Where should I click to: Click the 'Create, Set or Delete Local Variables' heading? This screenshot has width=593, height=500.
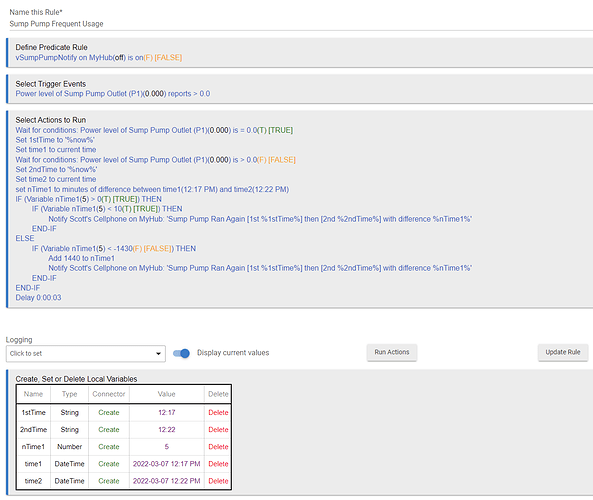point(76,379)
